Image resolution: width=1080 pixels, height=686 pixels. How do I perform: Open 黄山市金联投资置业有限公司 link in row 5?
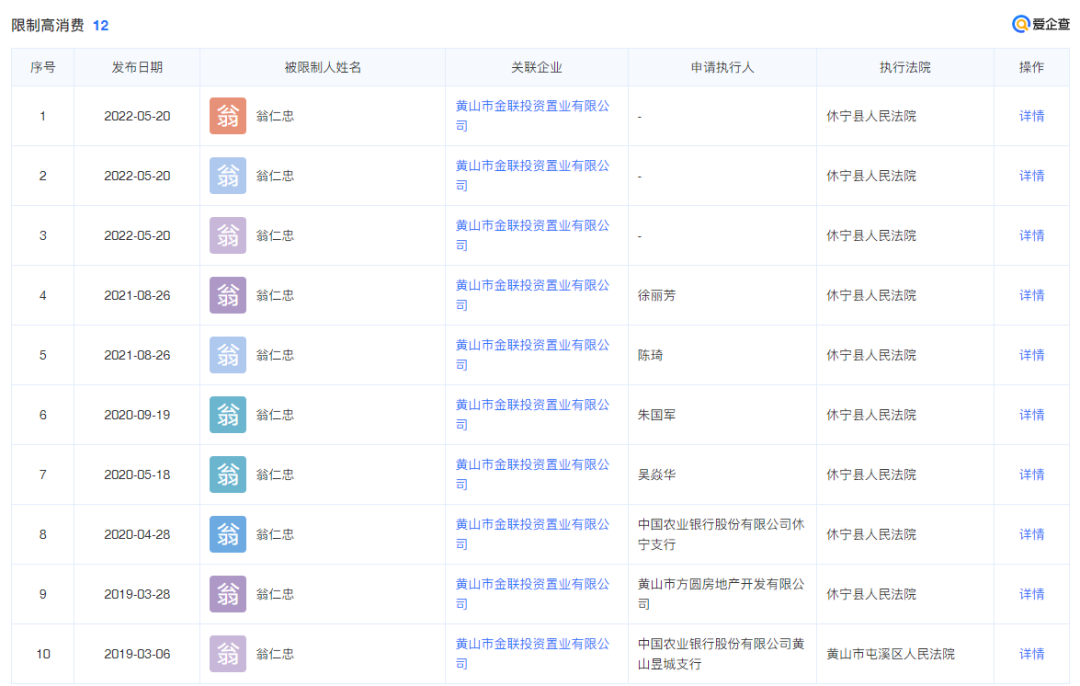[532, 355]
